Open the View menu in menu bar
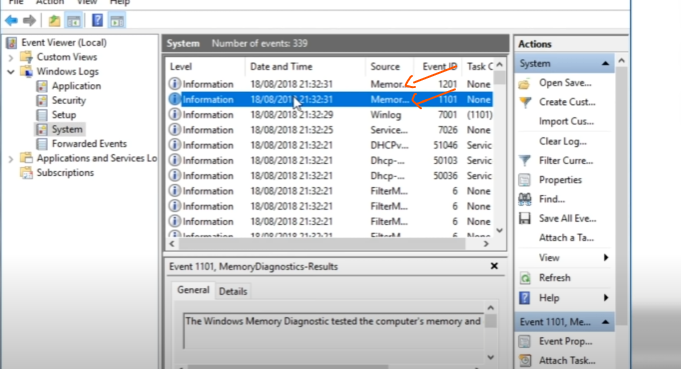The width and height of the screenshot is (681, 369). (87, 2)
